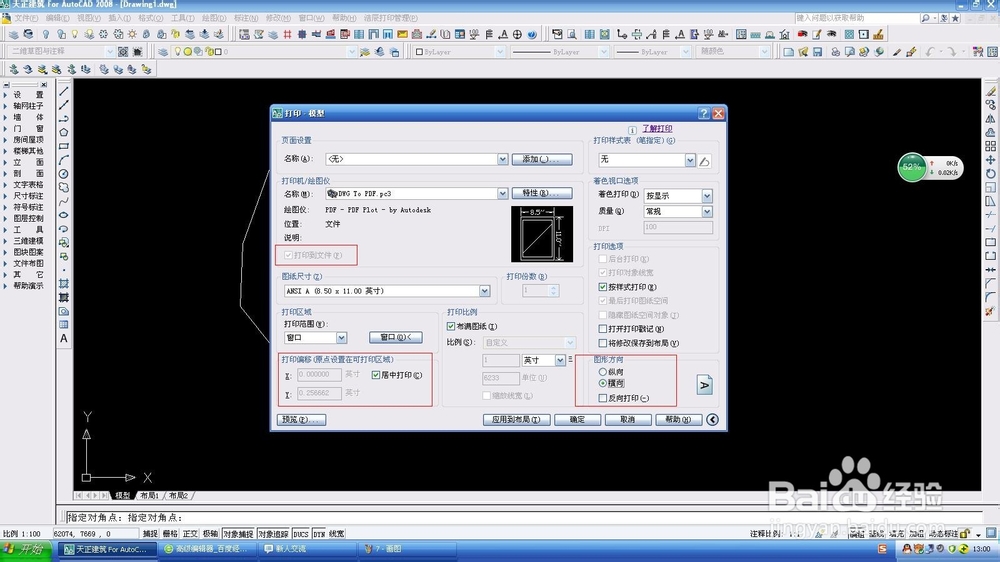The width and height of the screenshot is (1000, 562).
Task: Select the Rectangle draw tool
Action: (64, 146)
